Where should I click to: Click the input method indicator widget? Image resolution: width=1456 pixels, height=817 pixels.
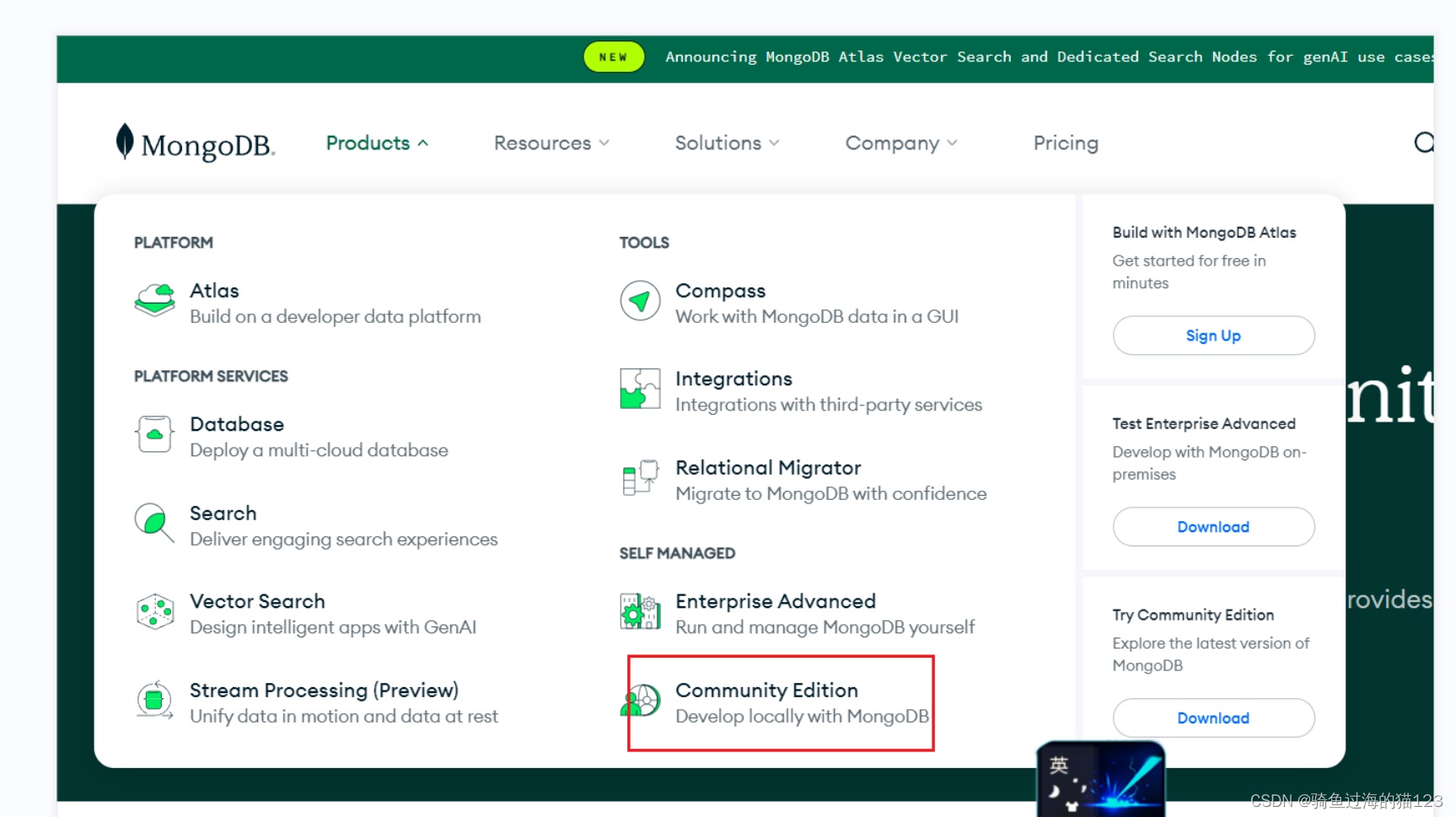[1101, 779]
